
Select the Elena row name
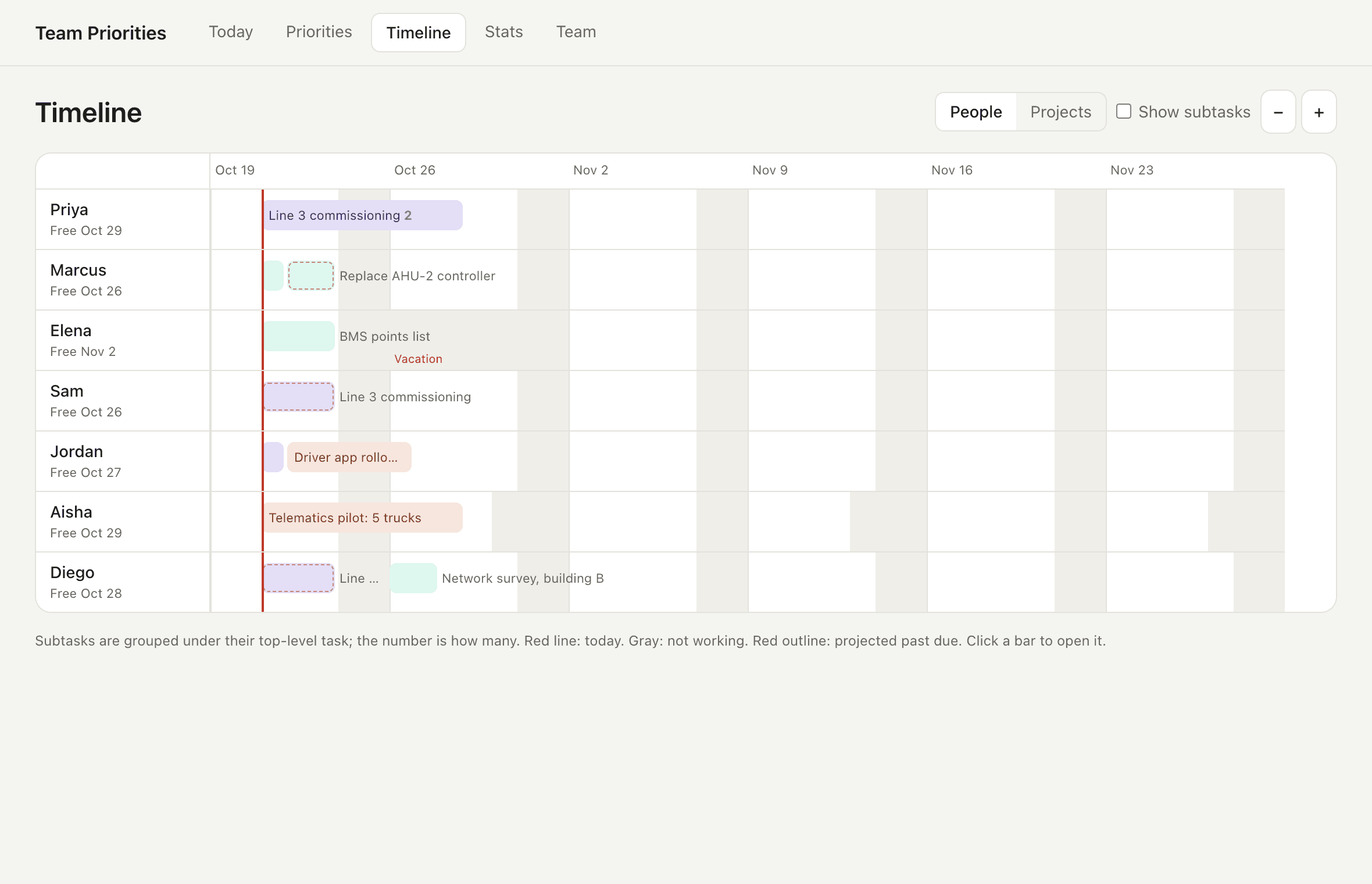(71, 330)
